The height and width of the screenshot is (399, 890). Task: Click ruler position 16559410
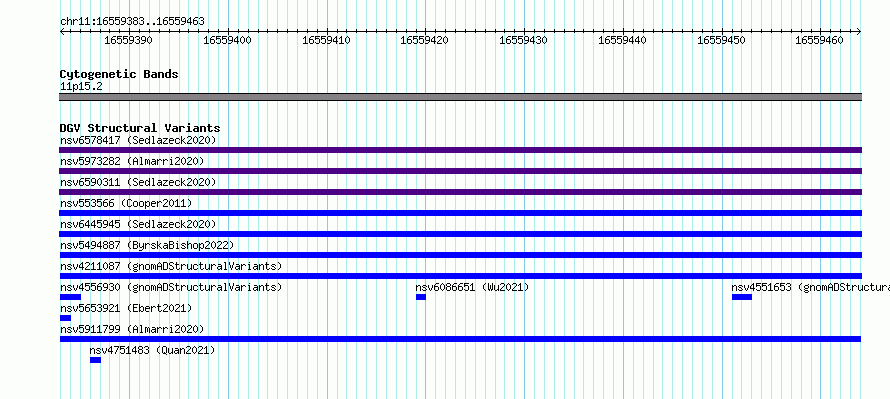coord(326,40)
